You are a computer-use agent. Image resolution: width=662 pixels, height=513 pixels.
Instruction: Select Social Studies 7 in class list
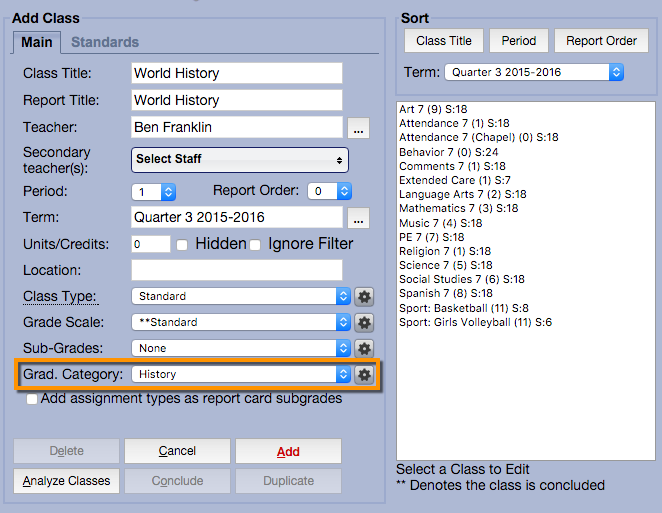point(461,280)
